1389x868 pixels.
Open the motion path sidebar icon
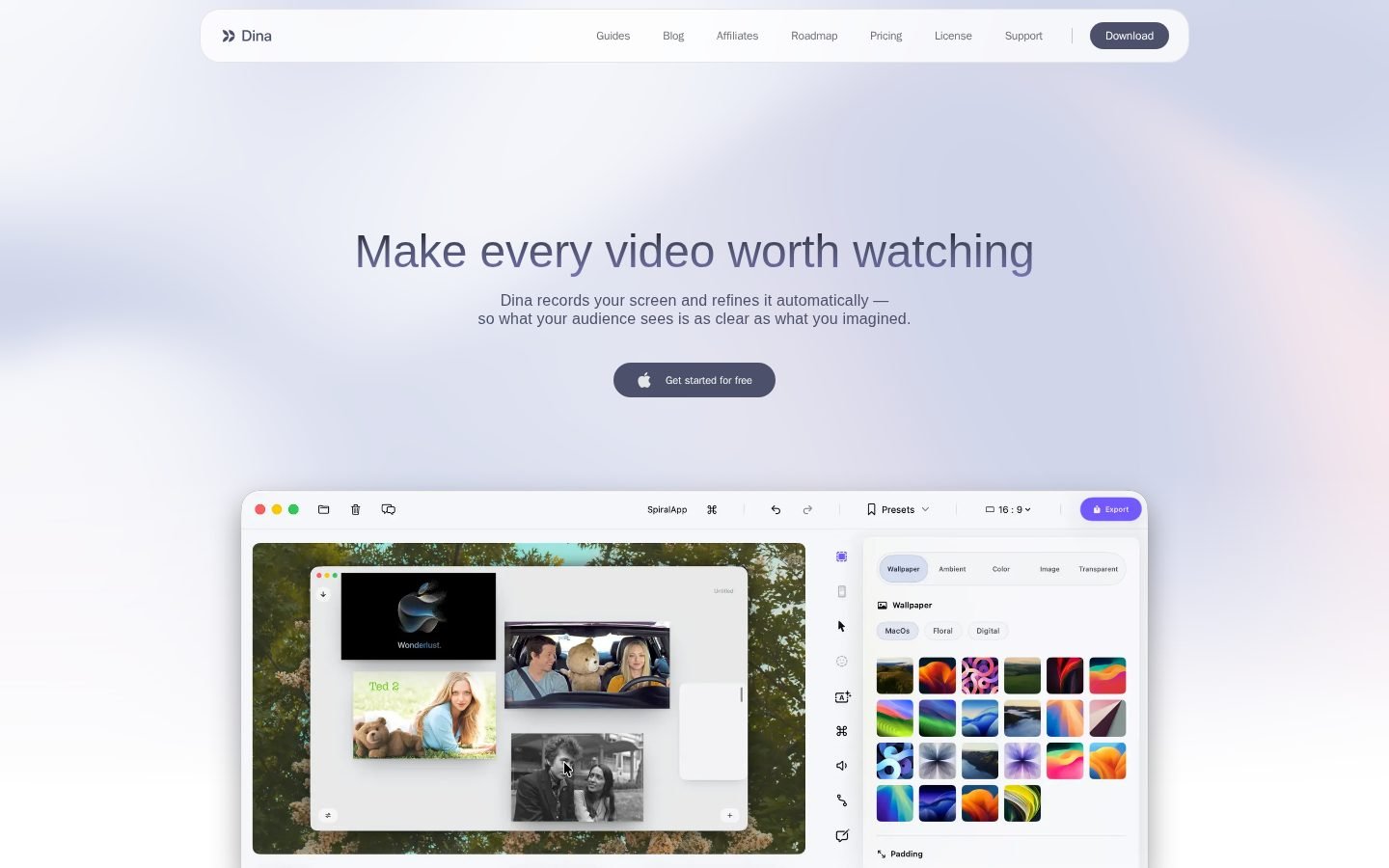coord(842,800)
